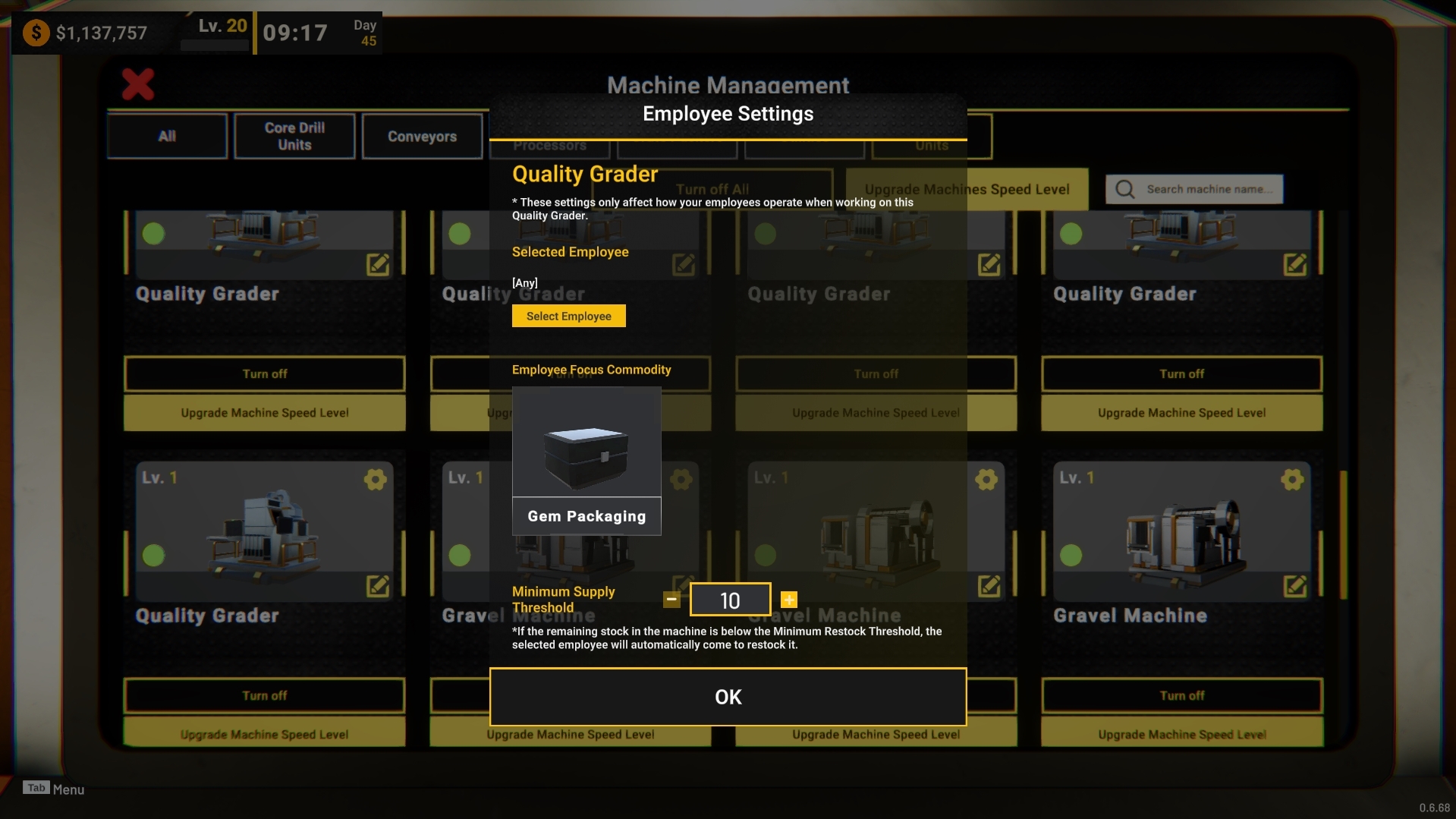Upgrade speed of top-row leftmost Quality Grader
Screen dimensions: 1456x819
(265, 413)
